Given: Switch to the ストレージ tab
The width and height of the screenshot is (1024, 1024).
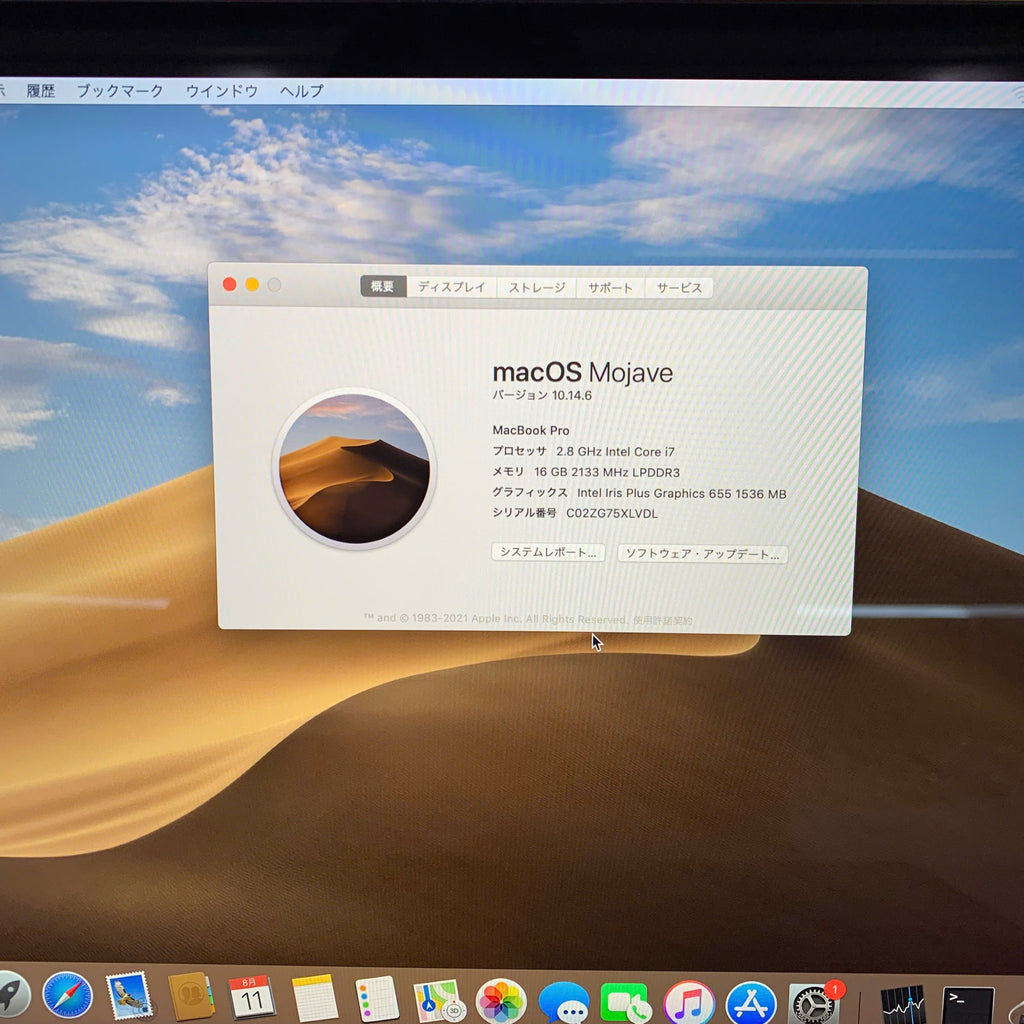Looking at the screenshot, I should [537, 287].
